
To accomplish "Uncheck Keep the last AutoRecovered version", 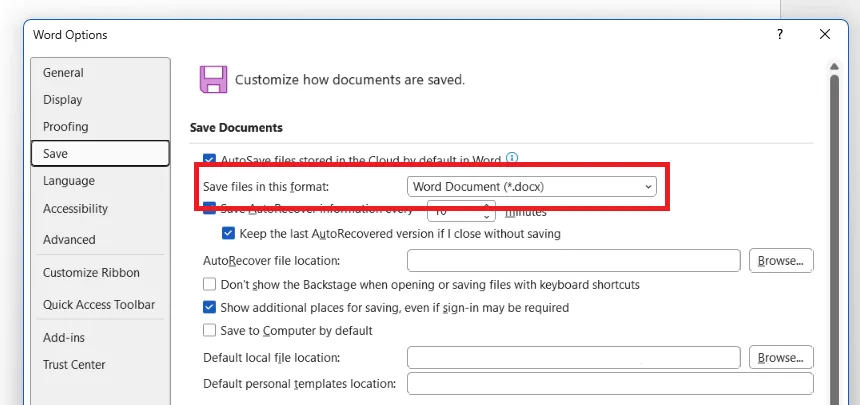I will [x=228, y=234].
